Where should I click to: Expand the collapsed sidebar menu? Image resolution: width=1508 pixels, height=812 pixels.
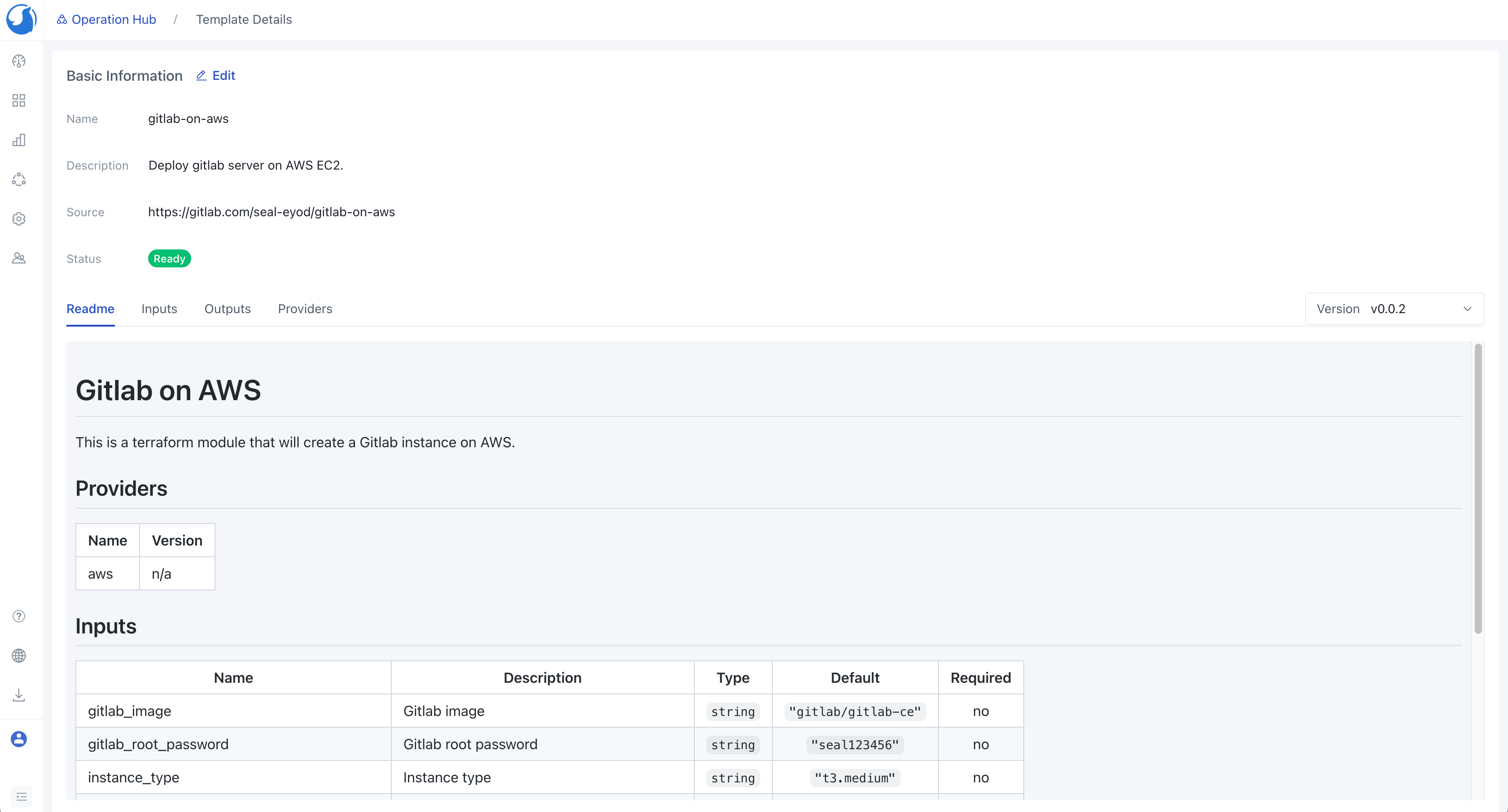22,797
